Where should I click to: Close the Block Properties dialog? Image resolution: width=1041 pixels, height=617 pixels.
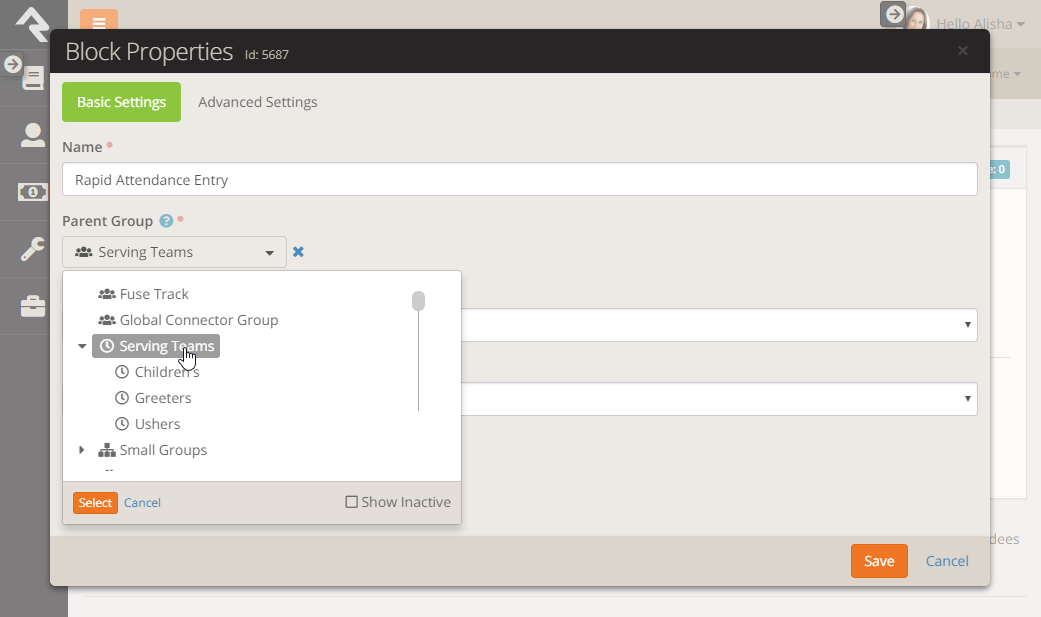pos(962,51)
